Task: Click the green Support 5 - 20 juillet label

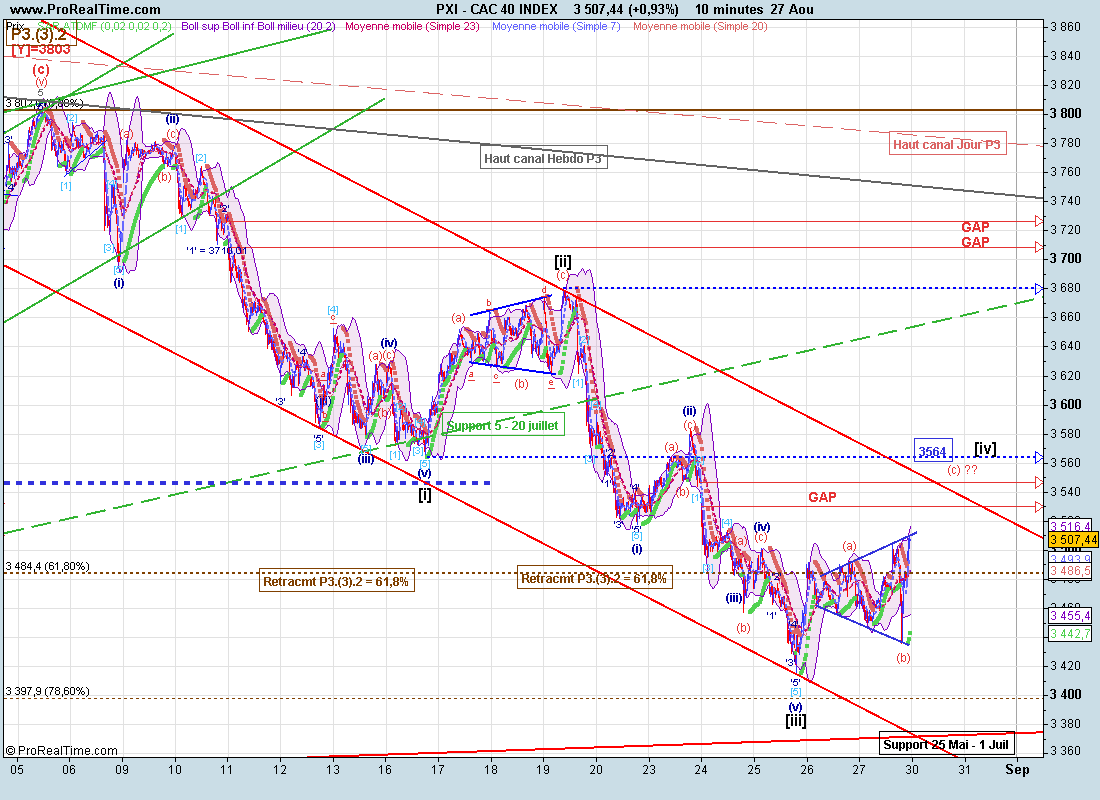Action: [503, 425]
